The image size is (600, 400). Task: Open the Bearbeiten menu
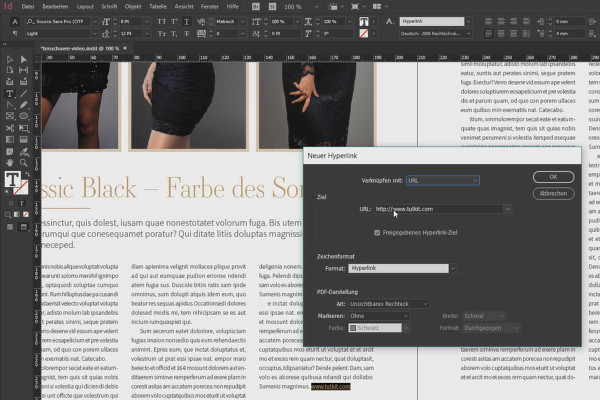(55, 7)
